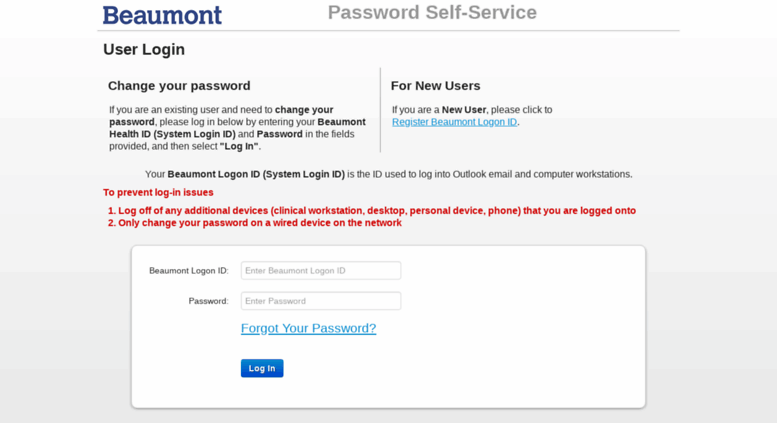Open the Forgot Your Password link
The image size is (777, 423).
[x=308, y=328]
